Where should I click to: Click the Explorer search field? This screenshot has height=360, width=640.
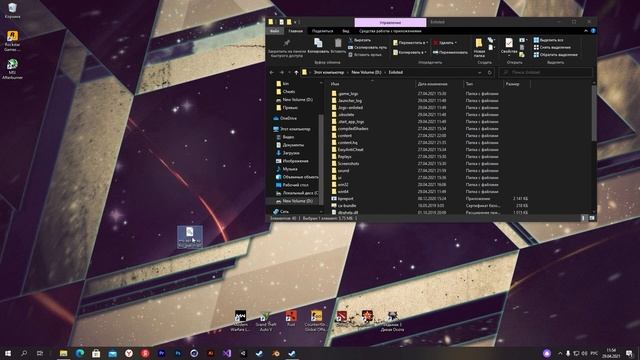point(546,72)
